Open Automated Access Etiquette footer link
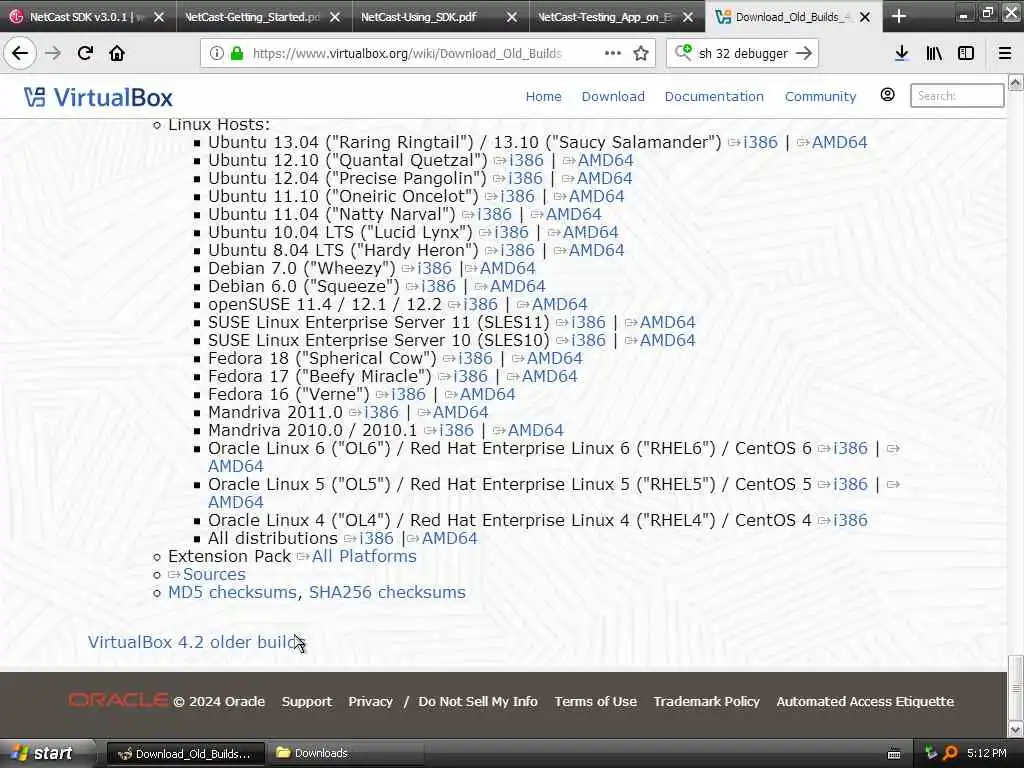This screenshot has height=768, width=1024. click(865, 701)
